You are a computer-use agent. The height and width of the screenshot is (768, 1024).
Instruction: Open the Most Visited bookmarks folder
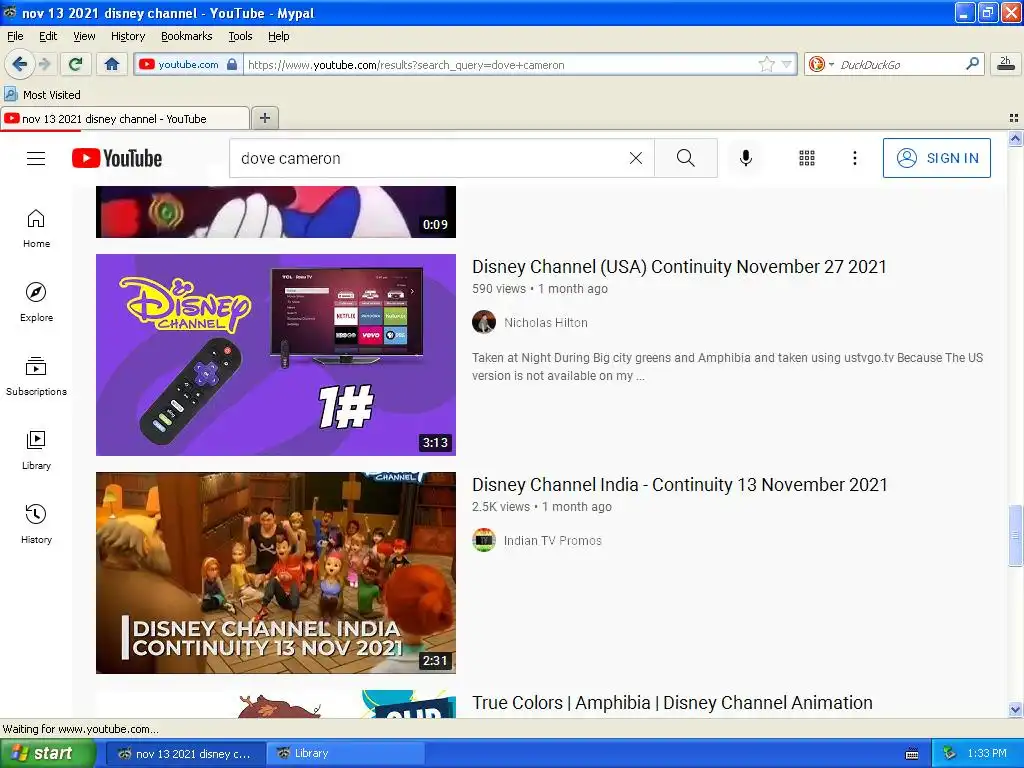(x=43, y=95)
